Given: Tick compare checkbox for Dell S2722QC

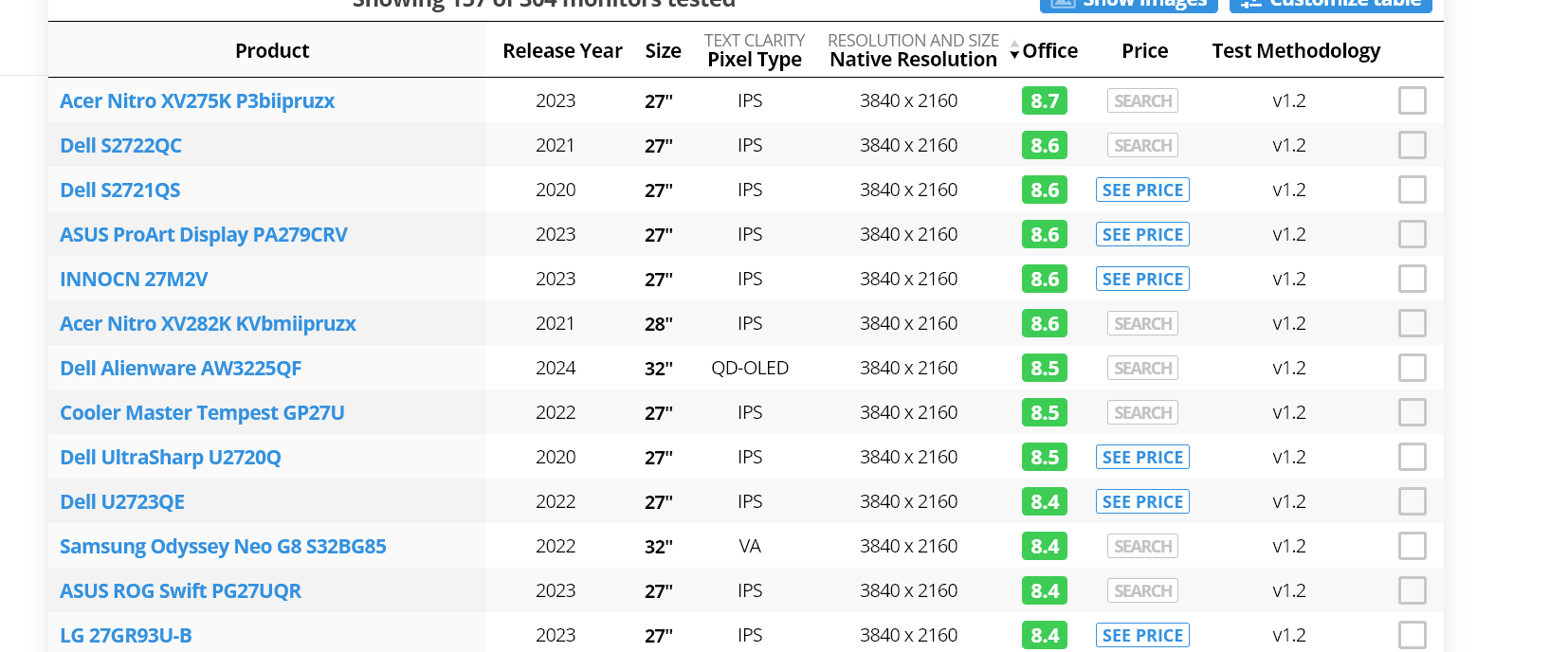Looking at the screenshot, I should coord(1413,145).
